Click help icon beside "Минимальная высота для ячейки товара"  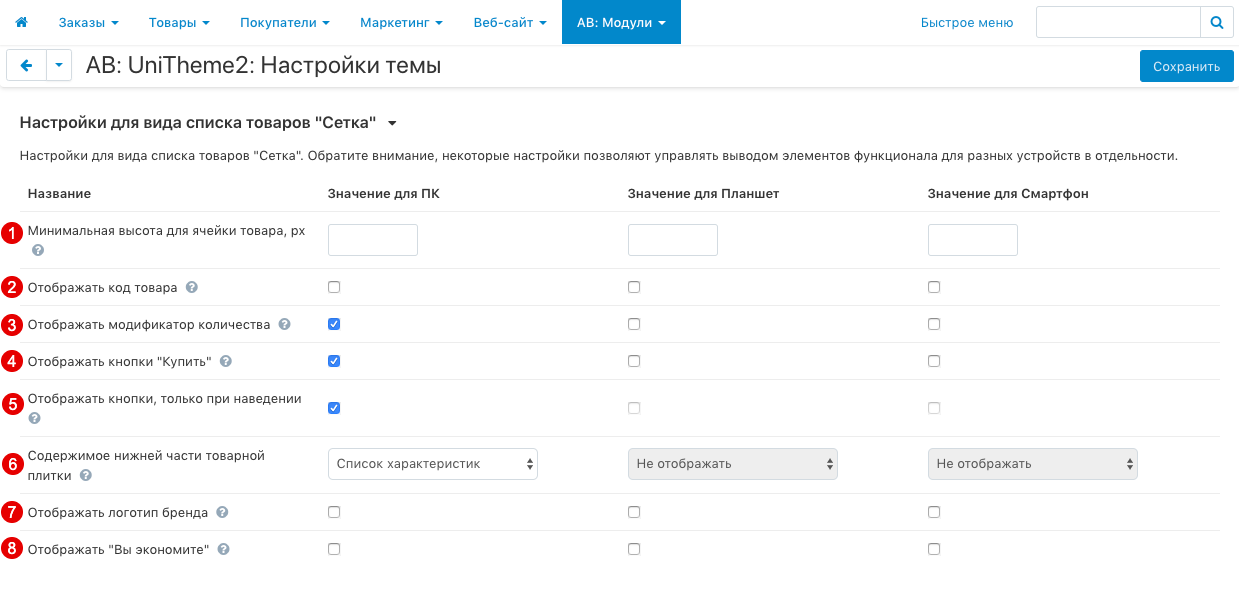tap(37, 250)
